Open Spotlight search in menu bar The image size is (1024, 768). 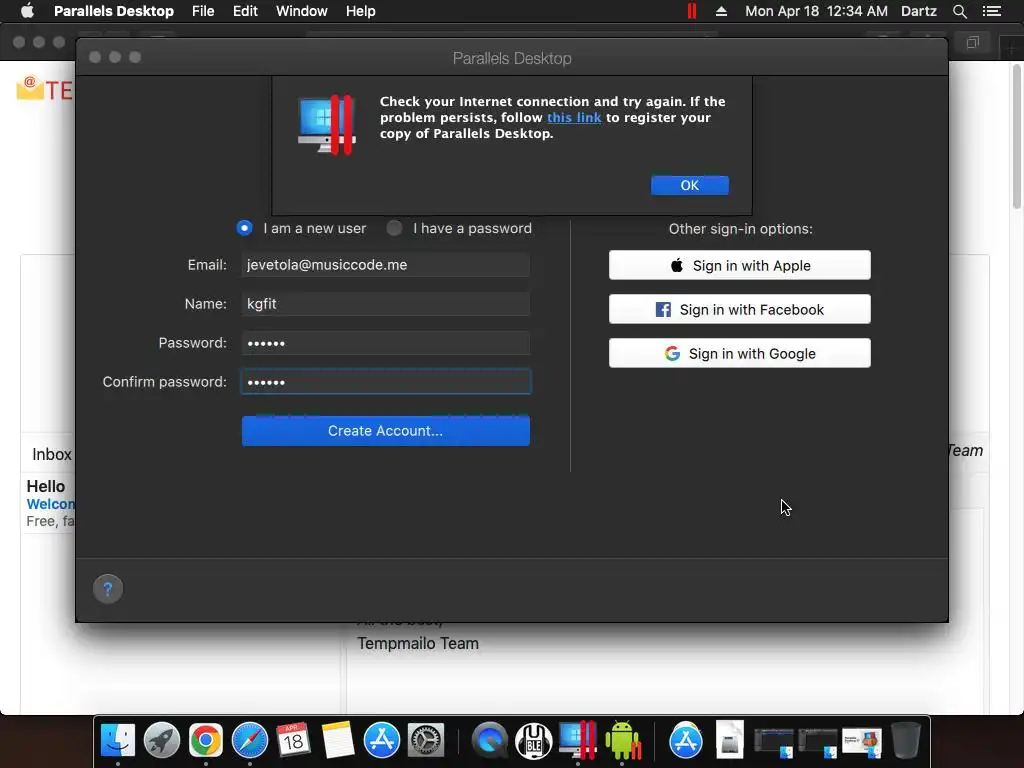click(x=959, y=11)
